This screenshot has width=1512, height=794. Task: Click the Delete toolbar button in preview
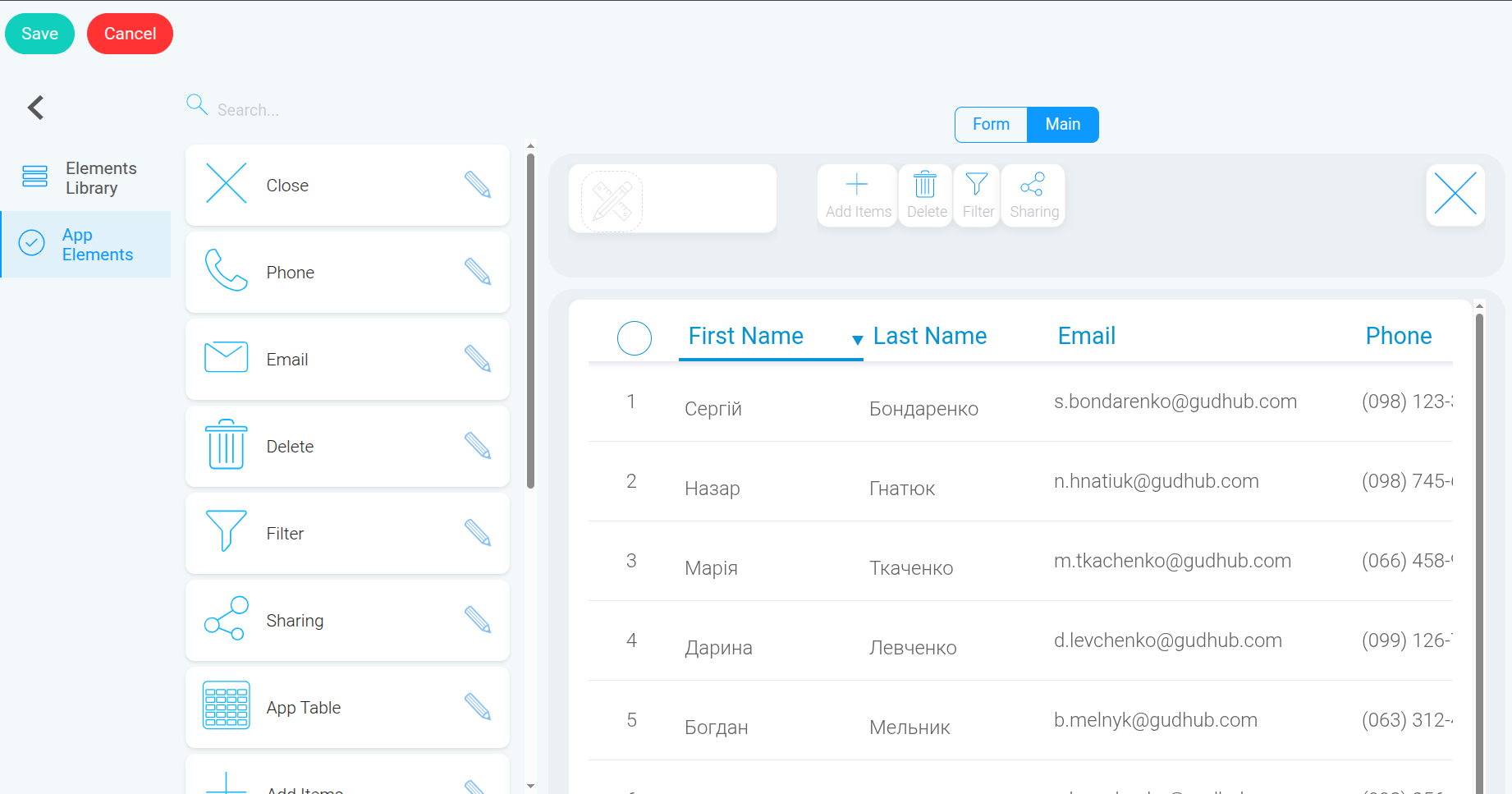pyautogui.click(x=926, y=195)
